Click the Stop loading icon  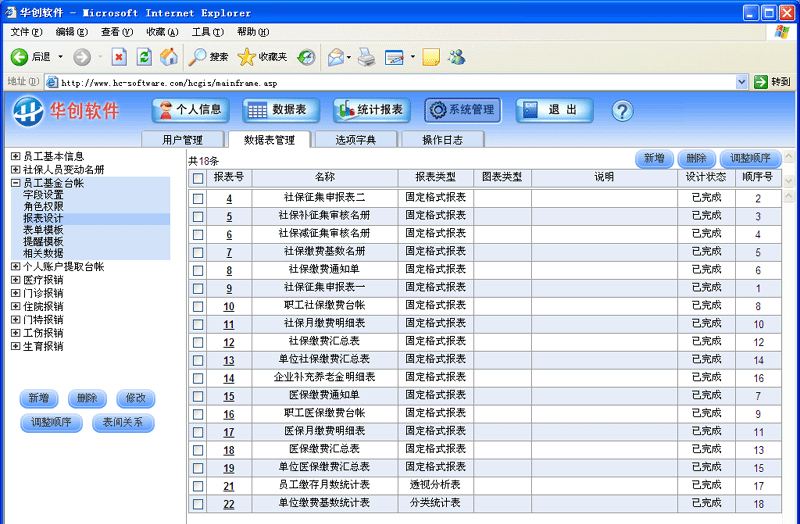119,57
